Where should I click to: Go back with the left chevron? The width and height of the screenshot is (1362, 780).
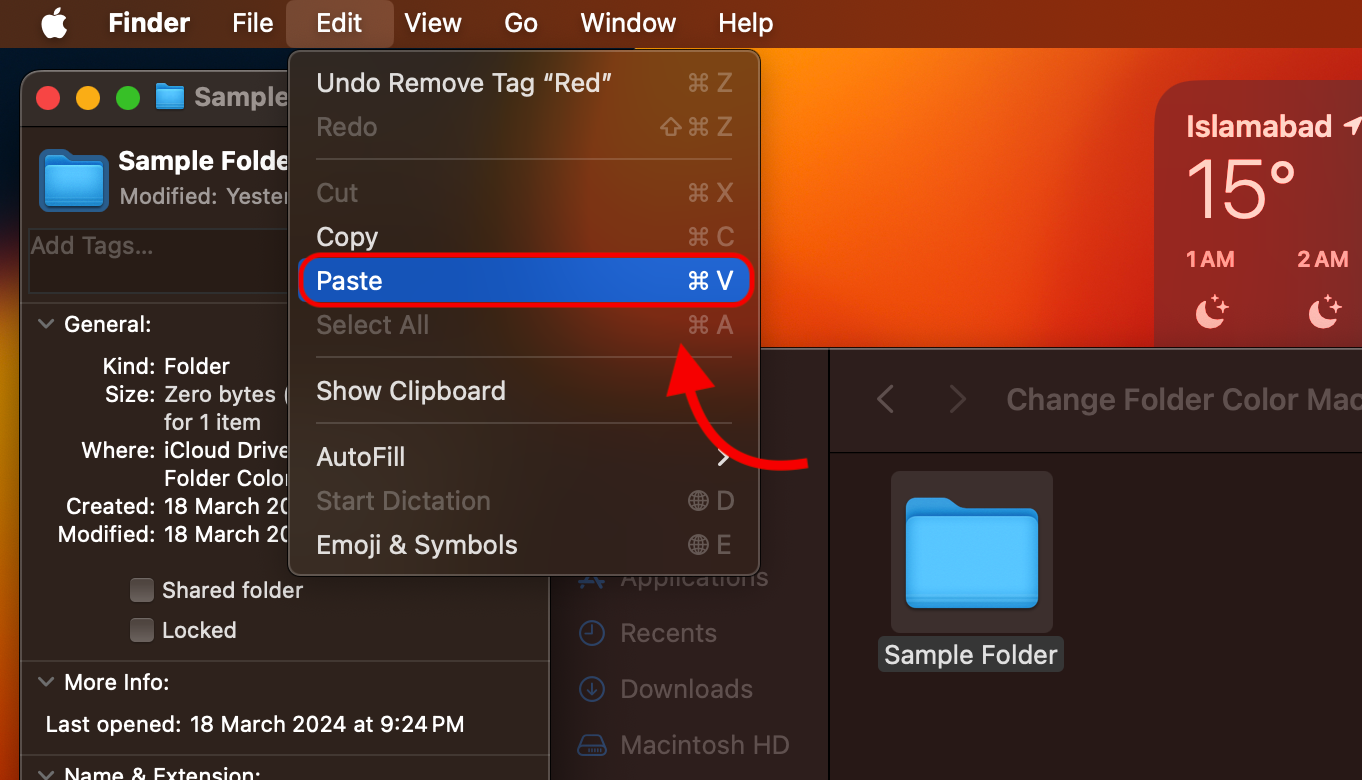(885, 400)
